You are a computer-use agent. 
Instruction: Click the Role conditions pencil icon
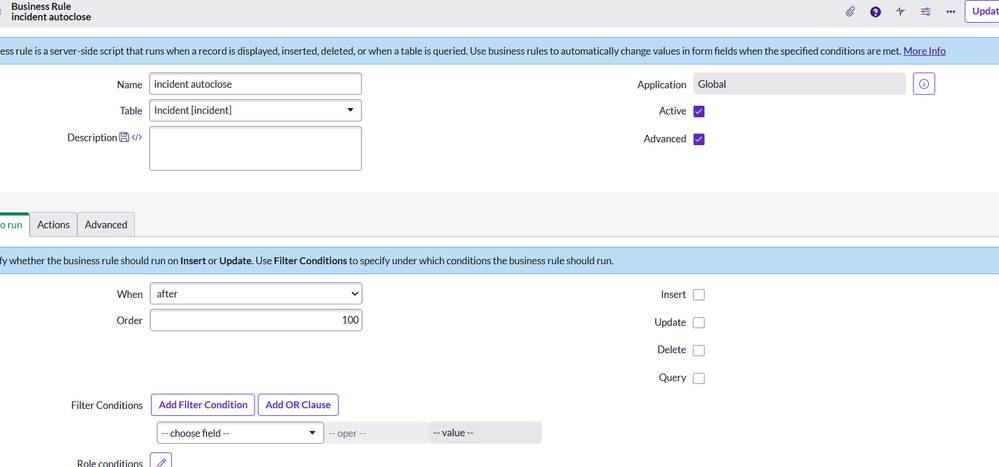[161, 461]
